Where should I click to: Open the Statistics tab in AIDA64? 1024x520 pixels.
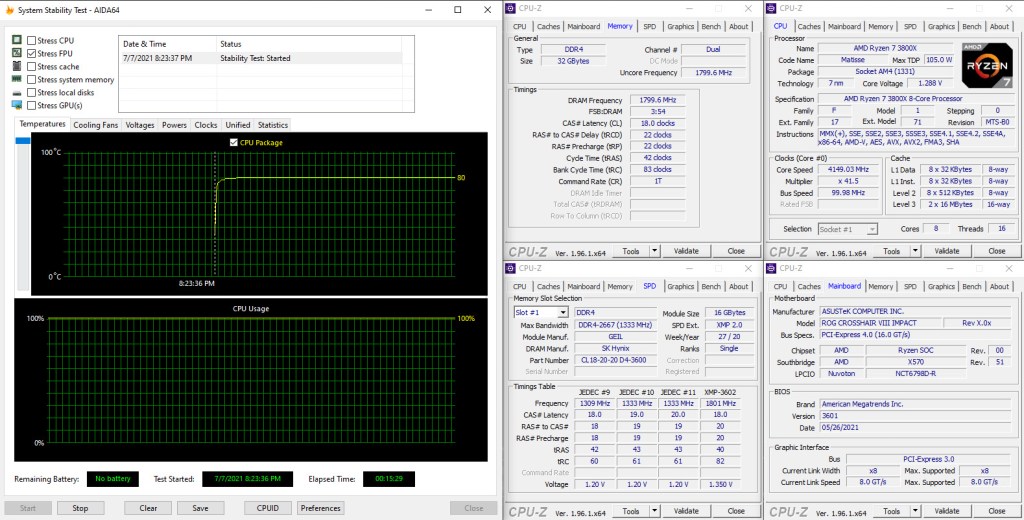pos(272,125)
